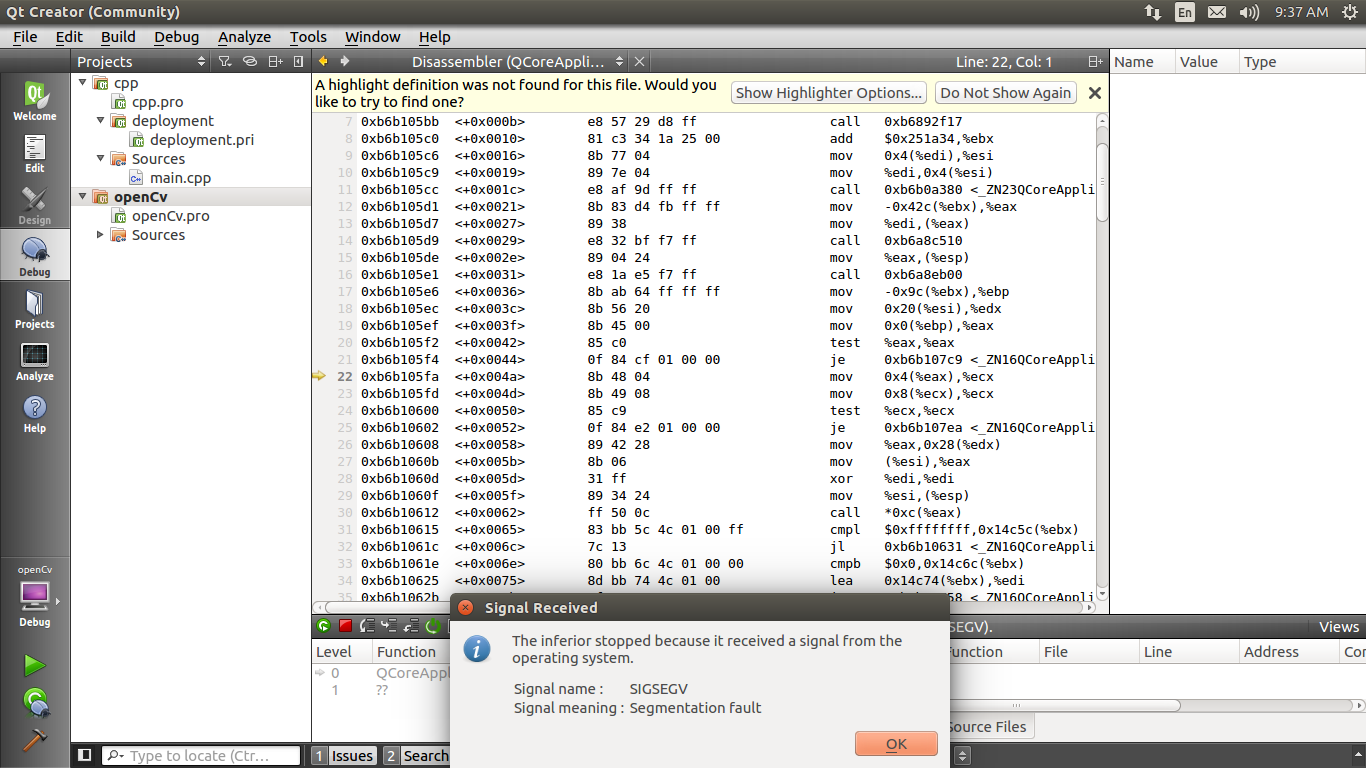Open the Build menu
Viewport: 1366px width, 768px height.
tap(118, 37)
